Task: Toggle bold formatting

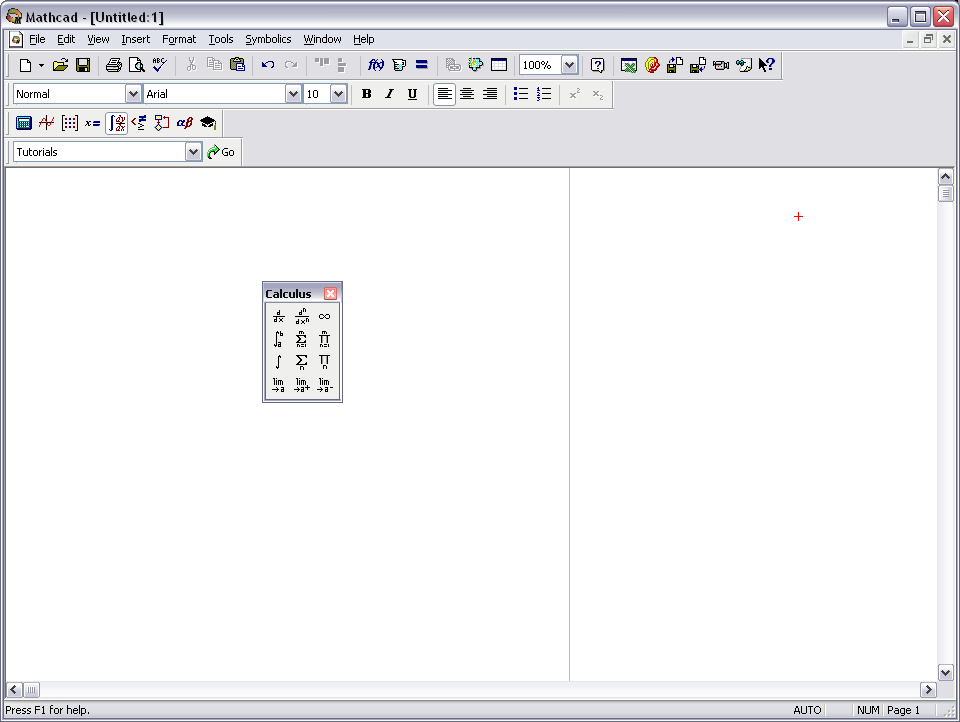Action: 366,94
